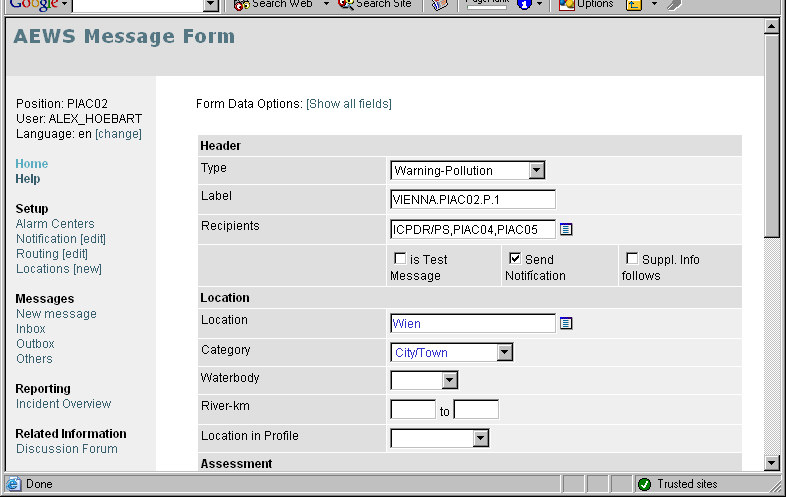Viewport: 786px width, 497px height.
Task: Click the Google toolbar Options button
Action: 586,4
